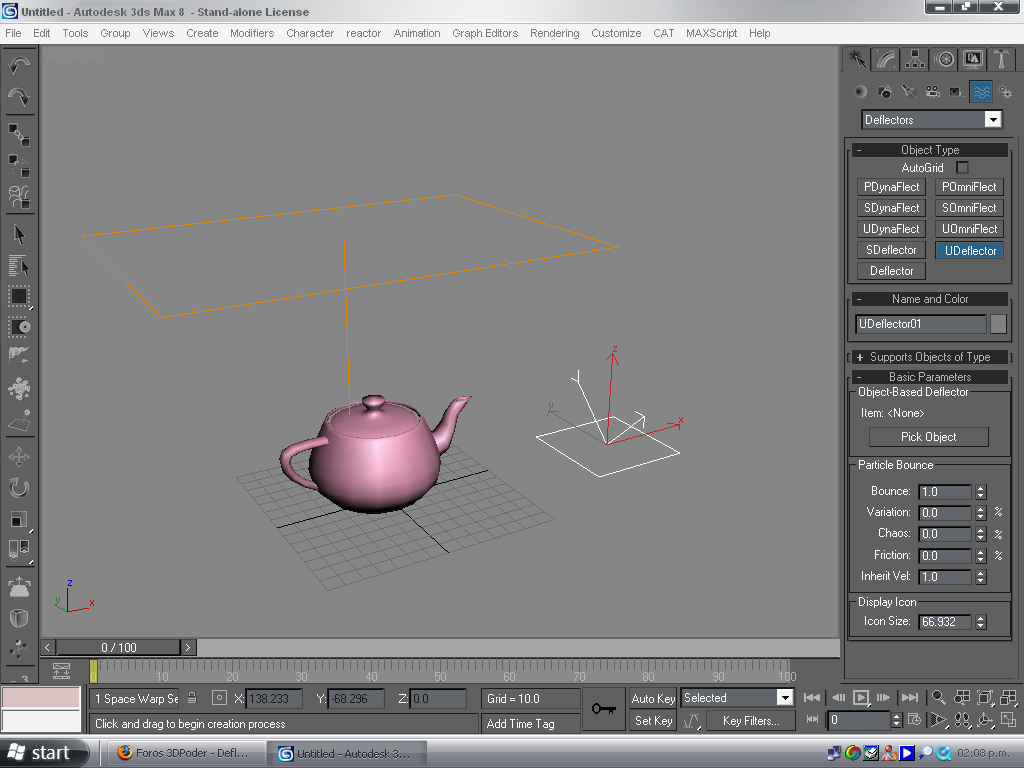The image size is (1024, 768).
Task: Activate the Select and Scale tool
Action: pyautogui.click(x=19, y=520)
